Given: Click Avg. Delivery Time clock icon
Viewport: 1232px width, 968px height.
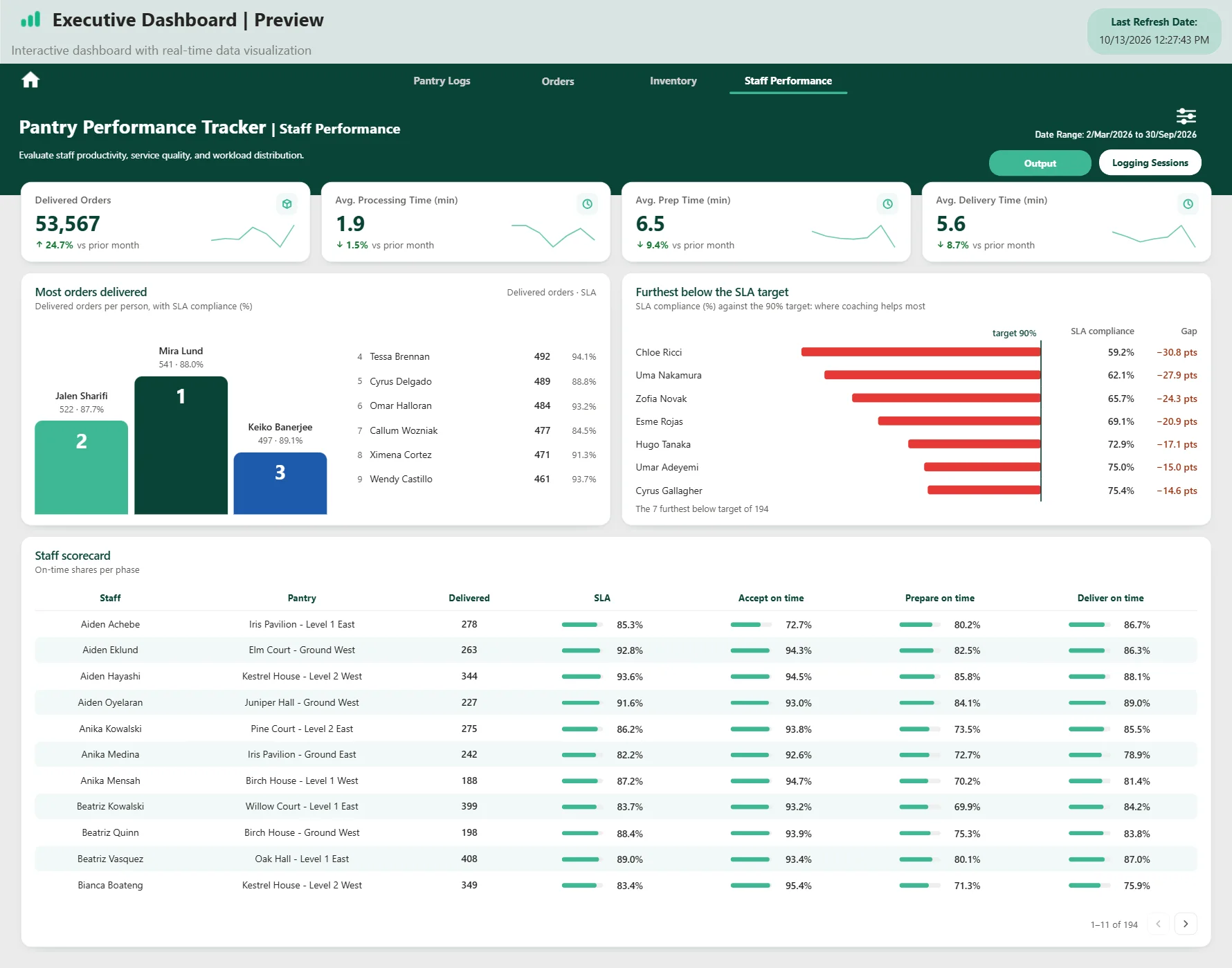Looking at the screenshot, I should [1188, 204].
